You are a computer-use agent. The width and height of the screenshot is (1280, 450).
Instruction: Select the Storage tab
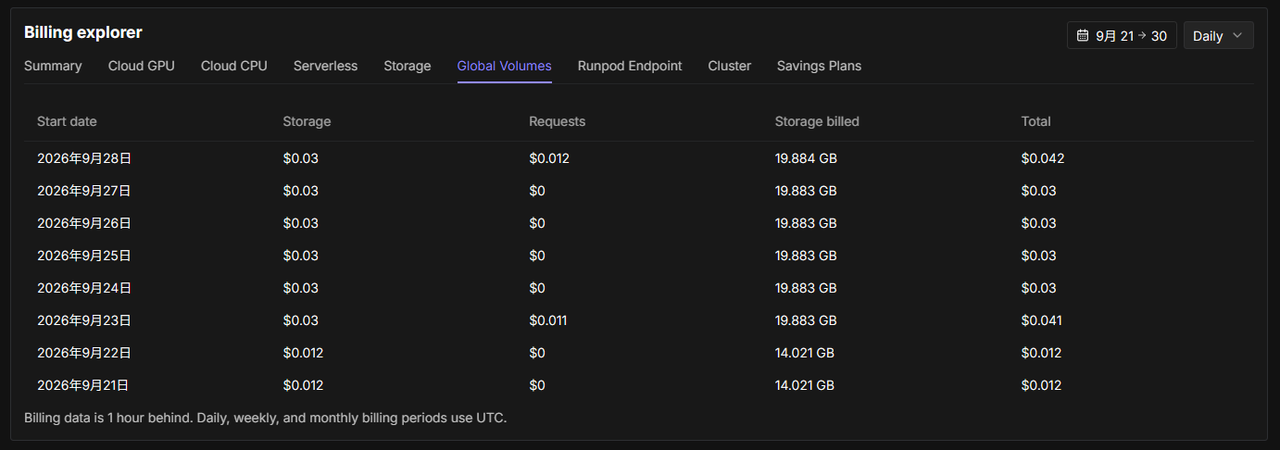(x=407, y=66)
